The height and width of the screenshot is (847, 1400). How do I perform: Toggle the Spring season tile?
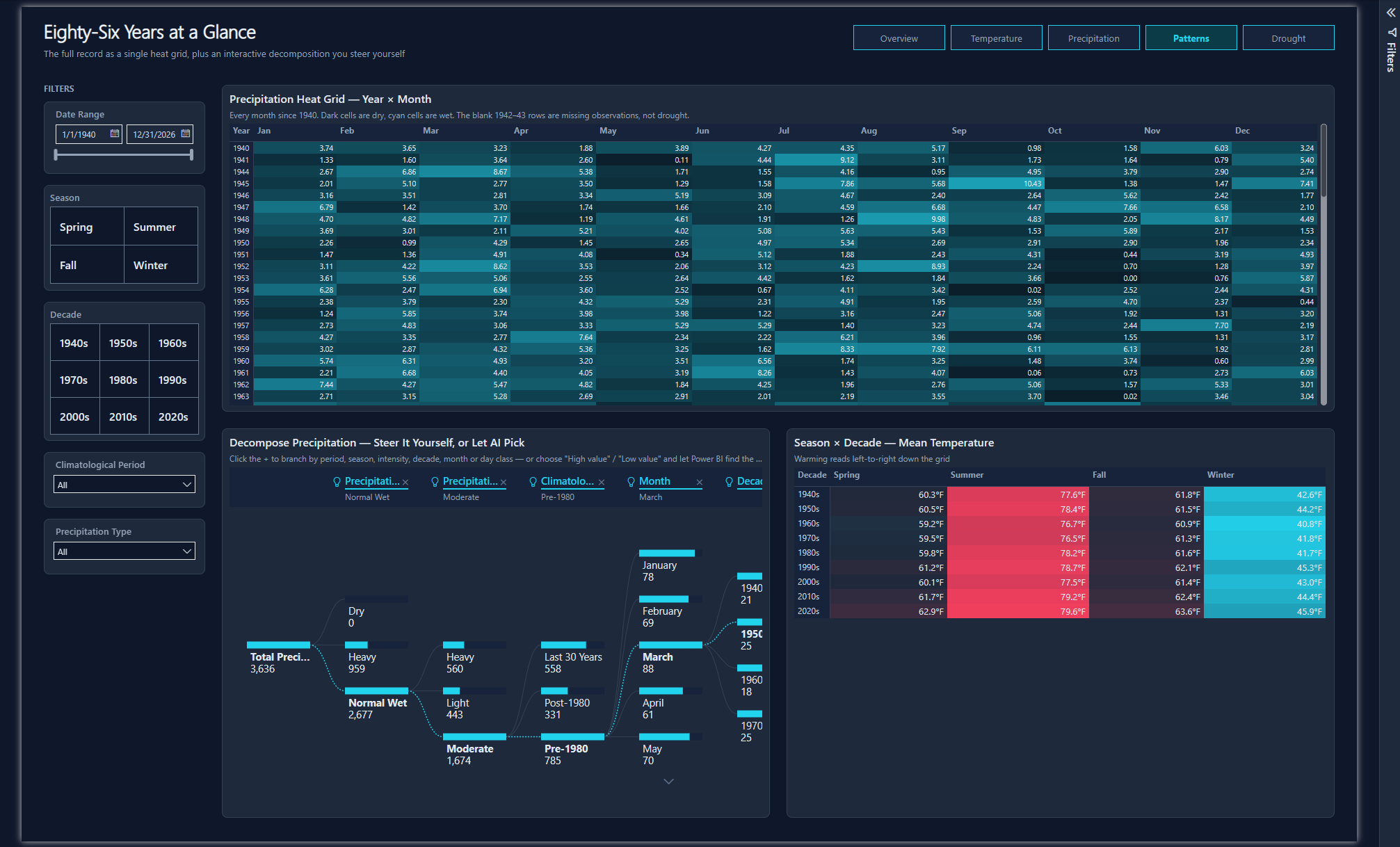tap(87, 226)
